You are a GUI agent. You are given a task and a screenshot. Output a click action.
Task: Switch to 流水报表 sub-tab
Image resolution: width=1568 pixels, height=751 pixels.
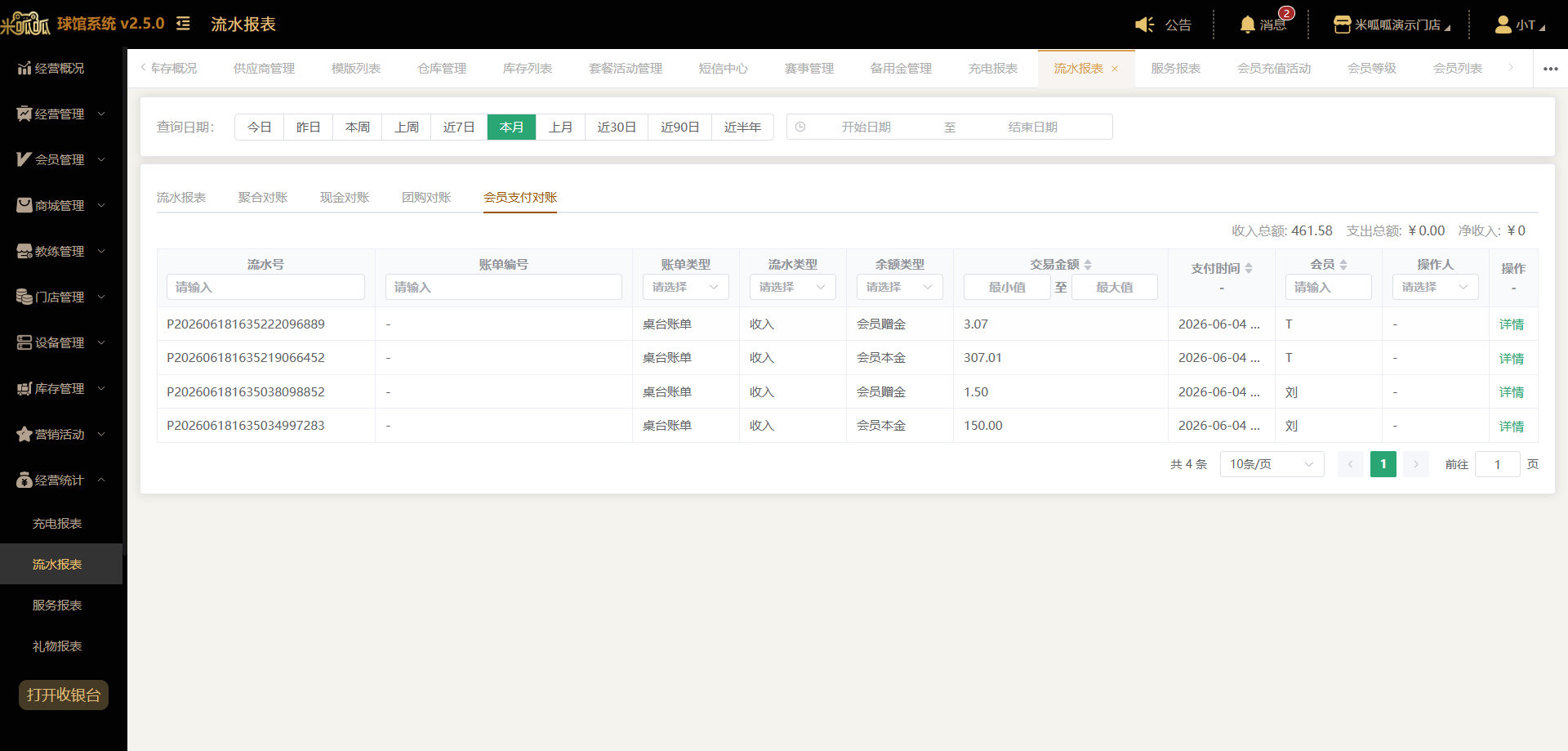[181, 197]
